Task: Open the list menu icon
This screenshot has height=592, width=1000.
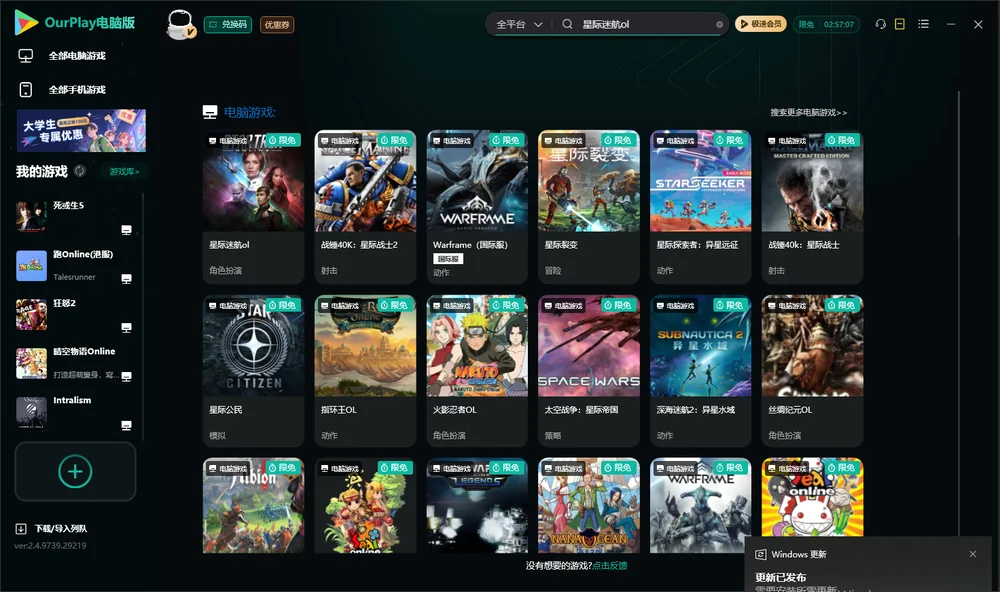Action: pyautogui.click(x=923, y=24)
